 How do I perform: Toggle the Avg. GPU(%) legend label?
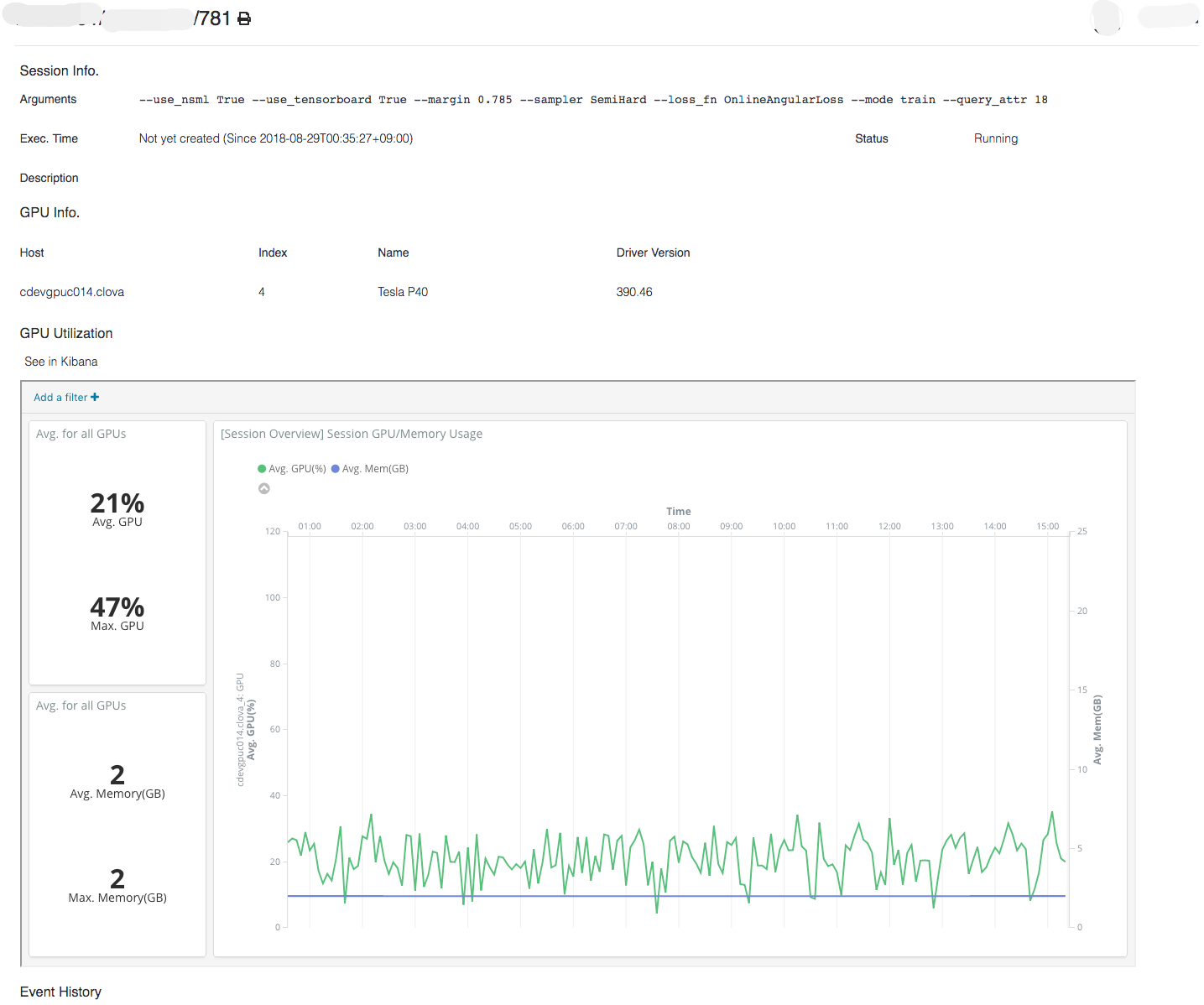coord(297,469)
